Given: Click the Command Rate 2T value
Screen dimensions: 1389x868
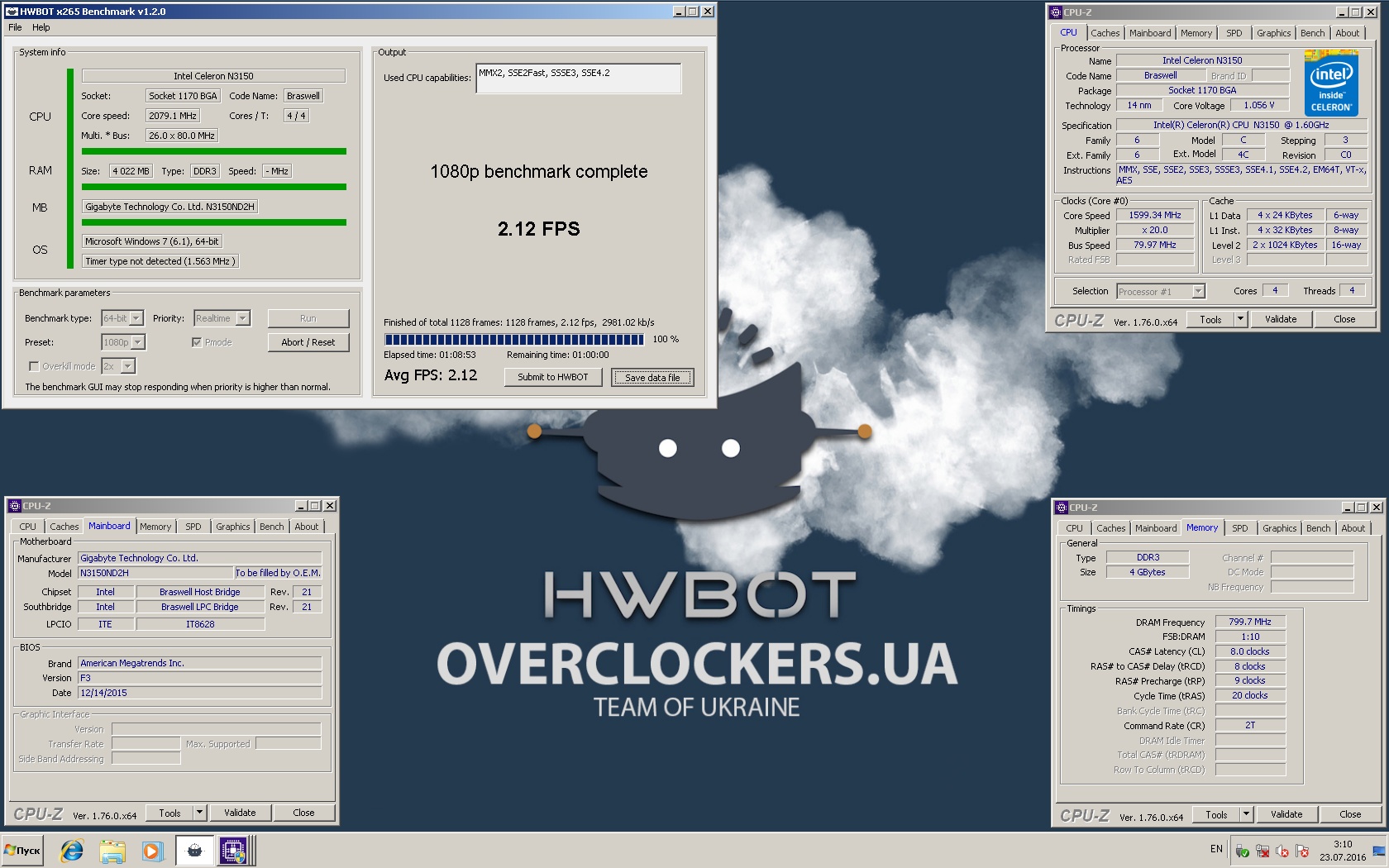Looking at the screenshot, I should tap(1250, 725).
